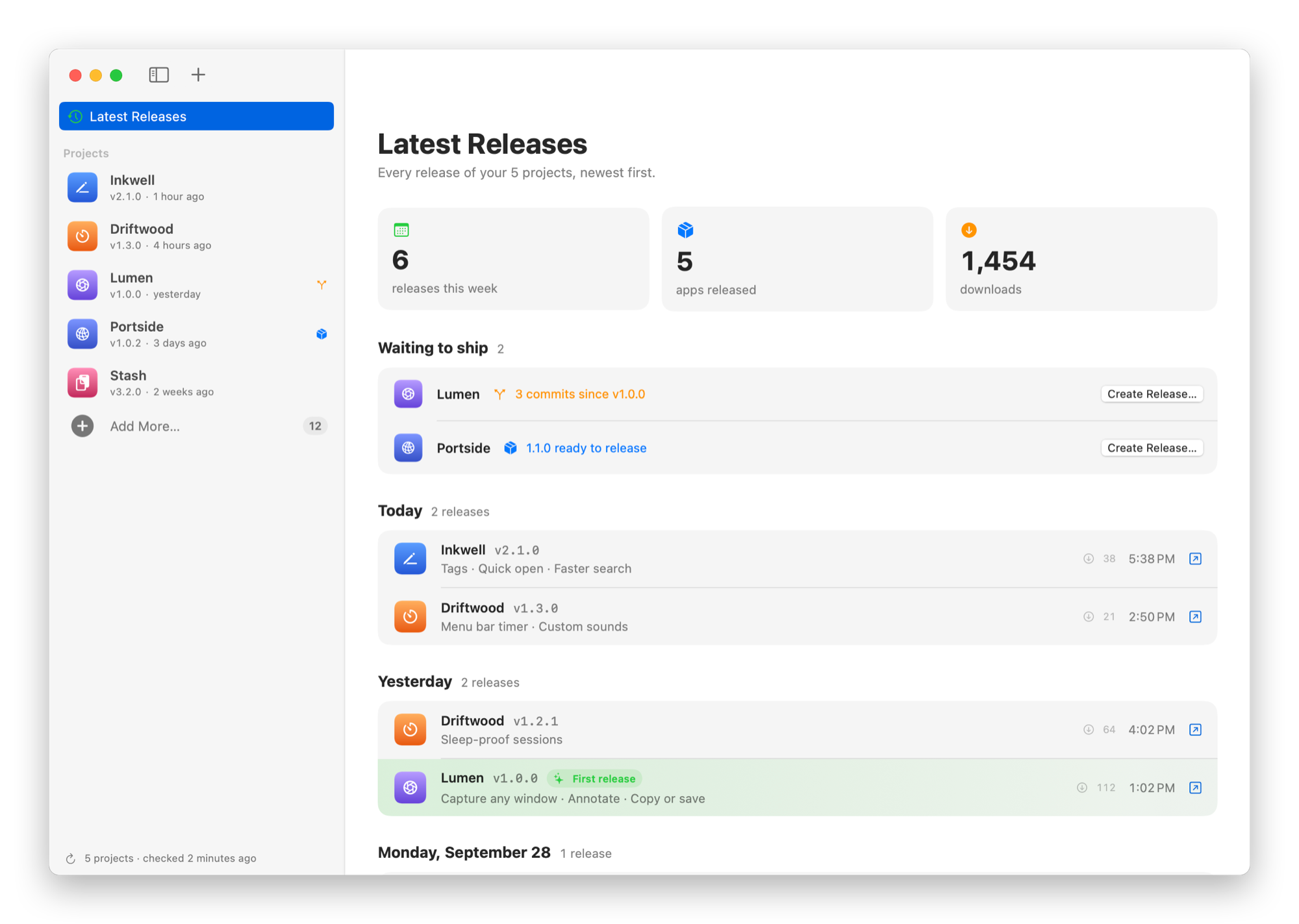Screen dimensions: 1299x924
Task: Open the Inkwell v2.1.0 release externally
Action: (1195, 559)
